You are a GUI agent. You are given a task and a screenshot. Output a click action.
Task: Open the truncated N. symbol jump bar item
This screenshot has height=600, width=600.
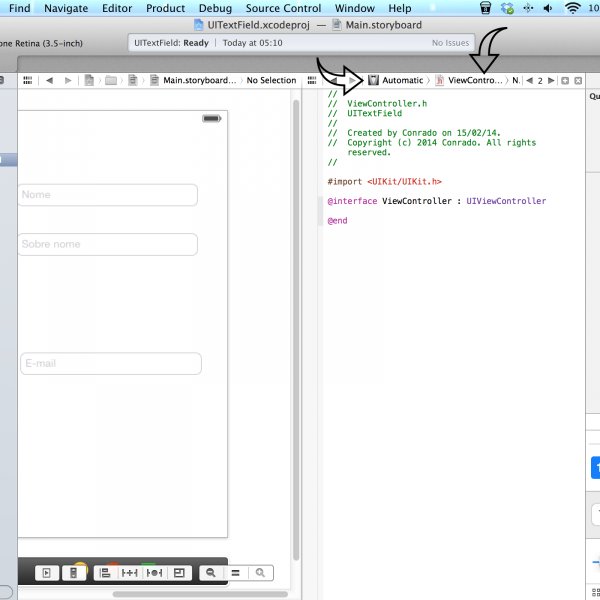[516, 80]
